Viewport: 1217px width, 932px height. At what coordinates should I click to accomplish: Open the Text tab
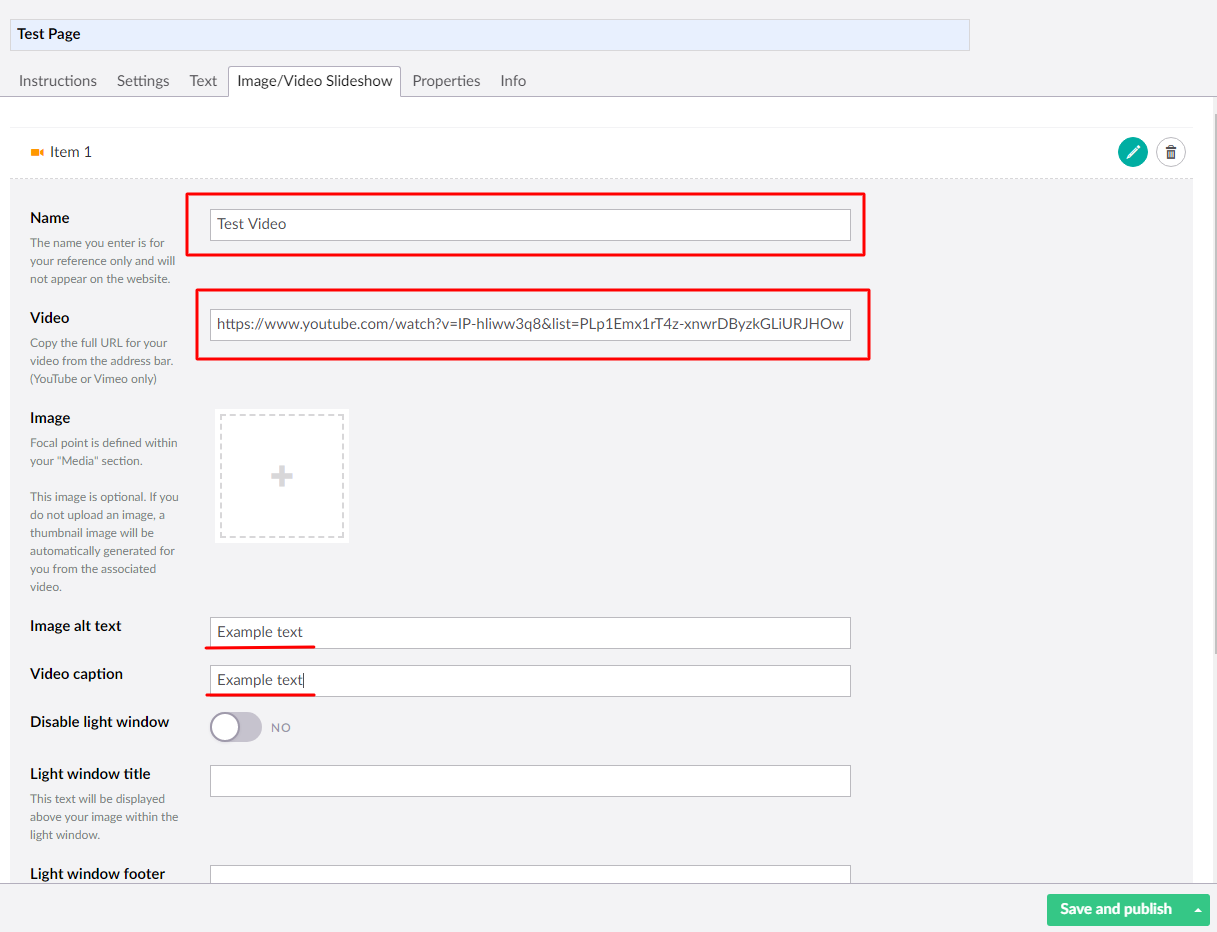pyautogui.click(x=203, y=81)
